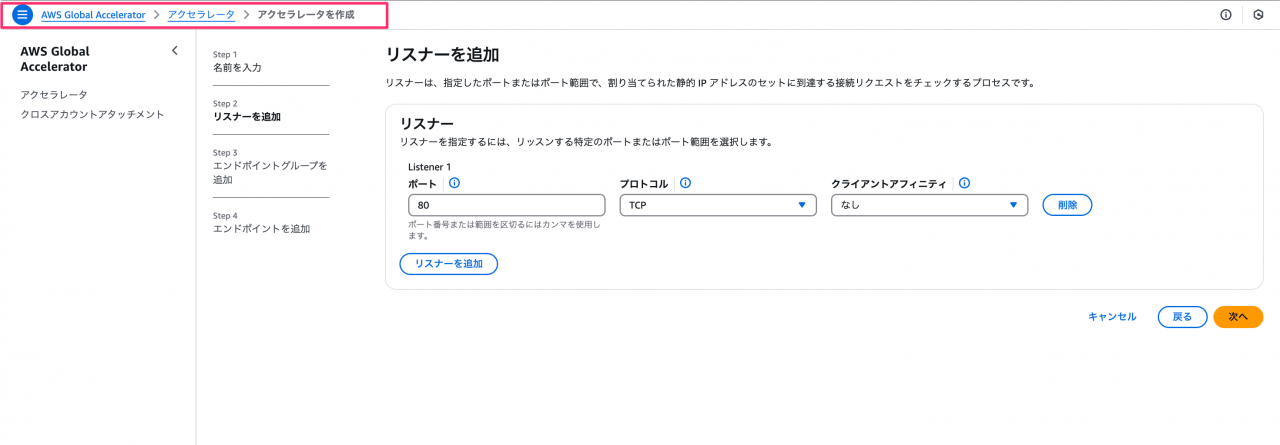Click the ポート input field containing 80
This screenshot has height=445, width=1280.
(x=507, y=205)
